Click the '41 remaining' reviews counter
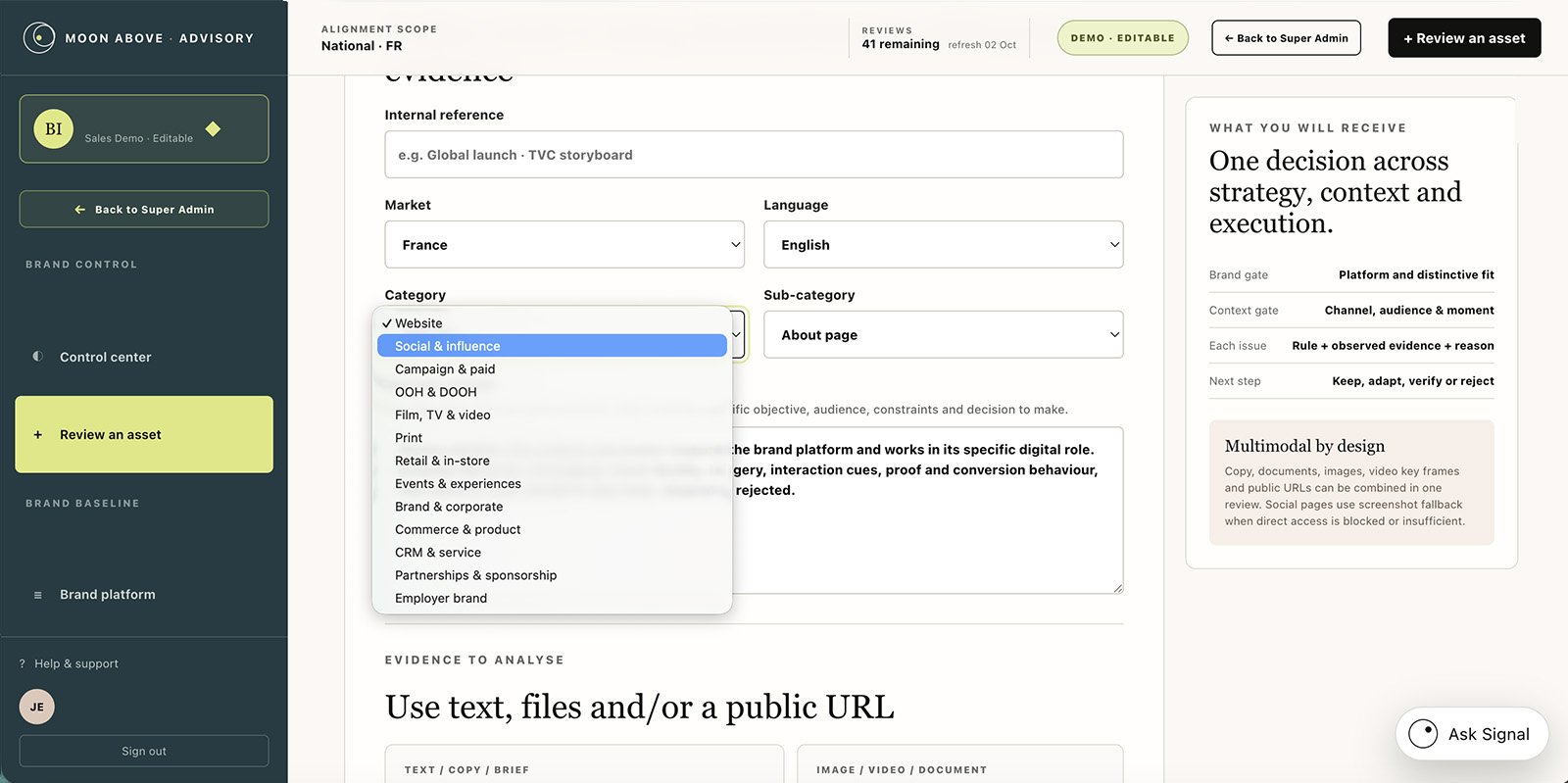Screen dimensions: 1568x783 coord(901,44)
